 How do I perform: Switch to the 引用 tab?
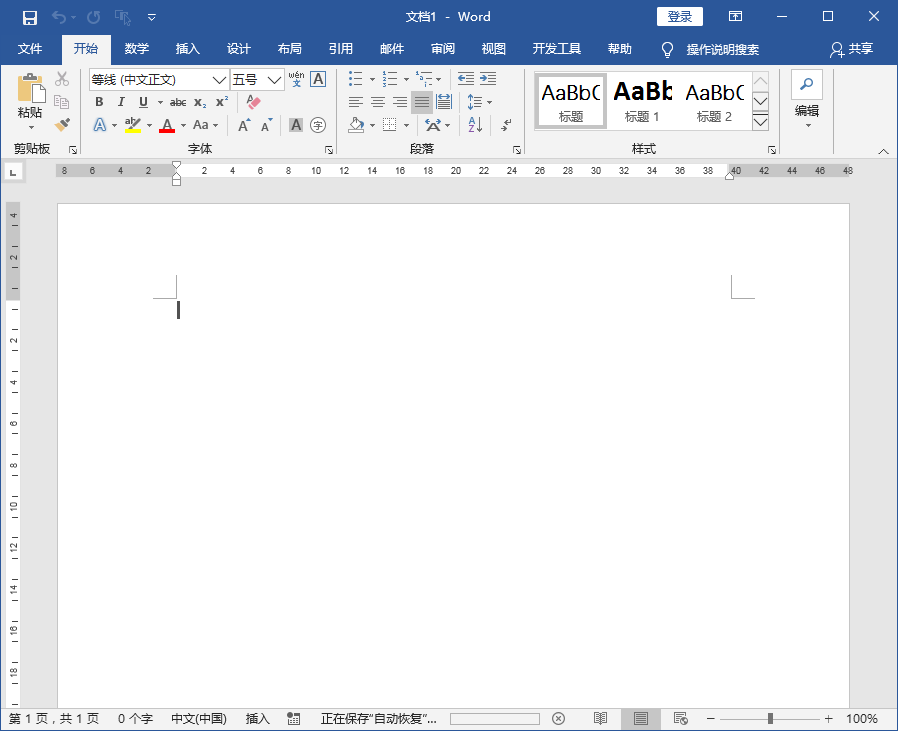coord(341,49)
